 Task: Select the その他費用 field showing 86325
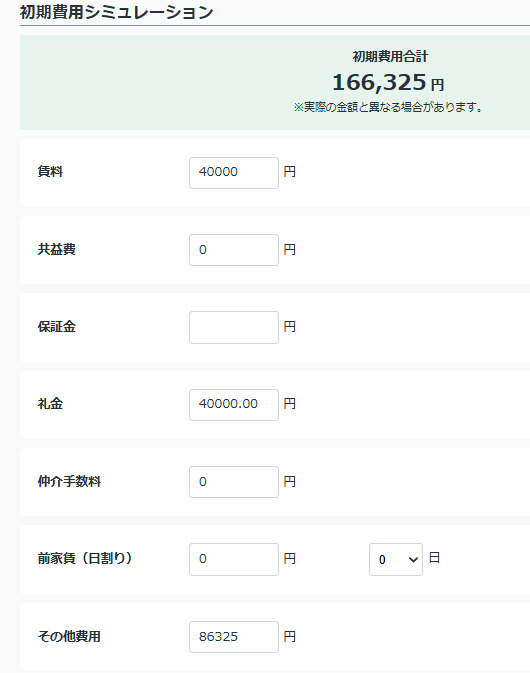tap(234, 637)
